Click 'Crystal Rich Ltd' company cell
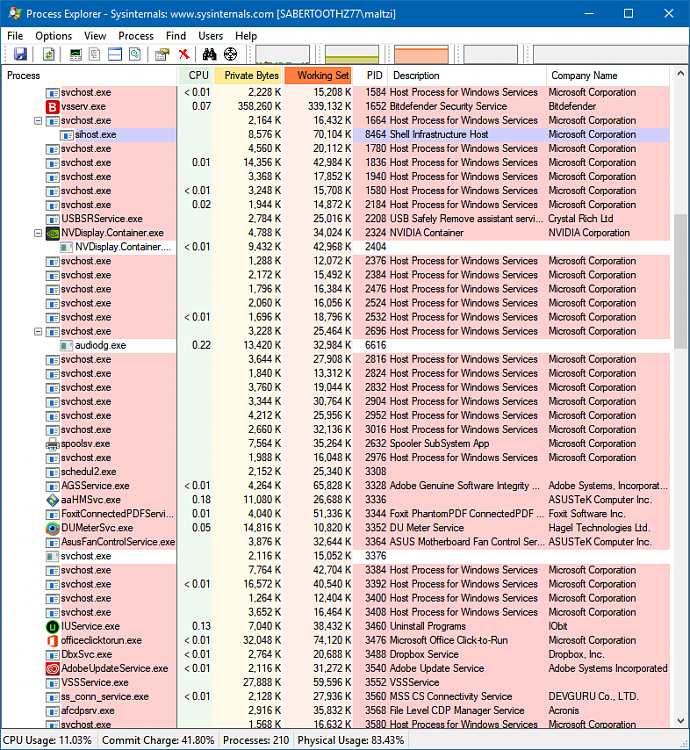This screenshot has width=690, height=750. [581, 219]
